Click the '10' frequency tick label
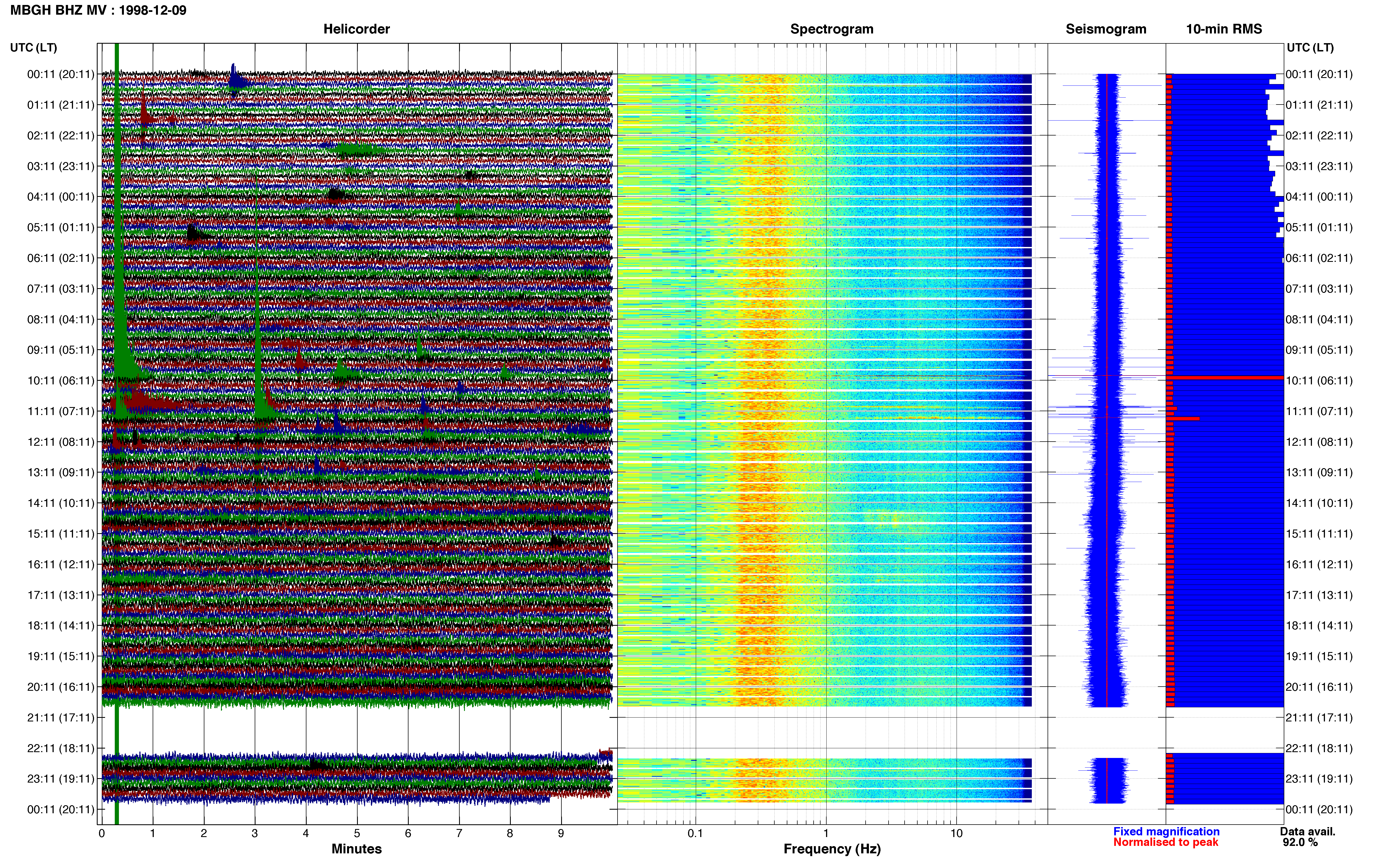The image size is (1388, 868). (x=956, y=833)
